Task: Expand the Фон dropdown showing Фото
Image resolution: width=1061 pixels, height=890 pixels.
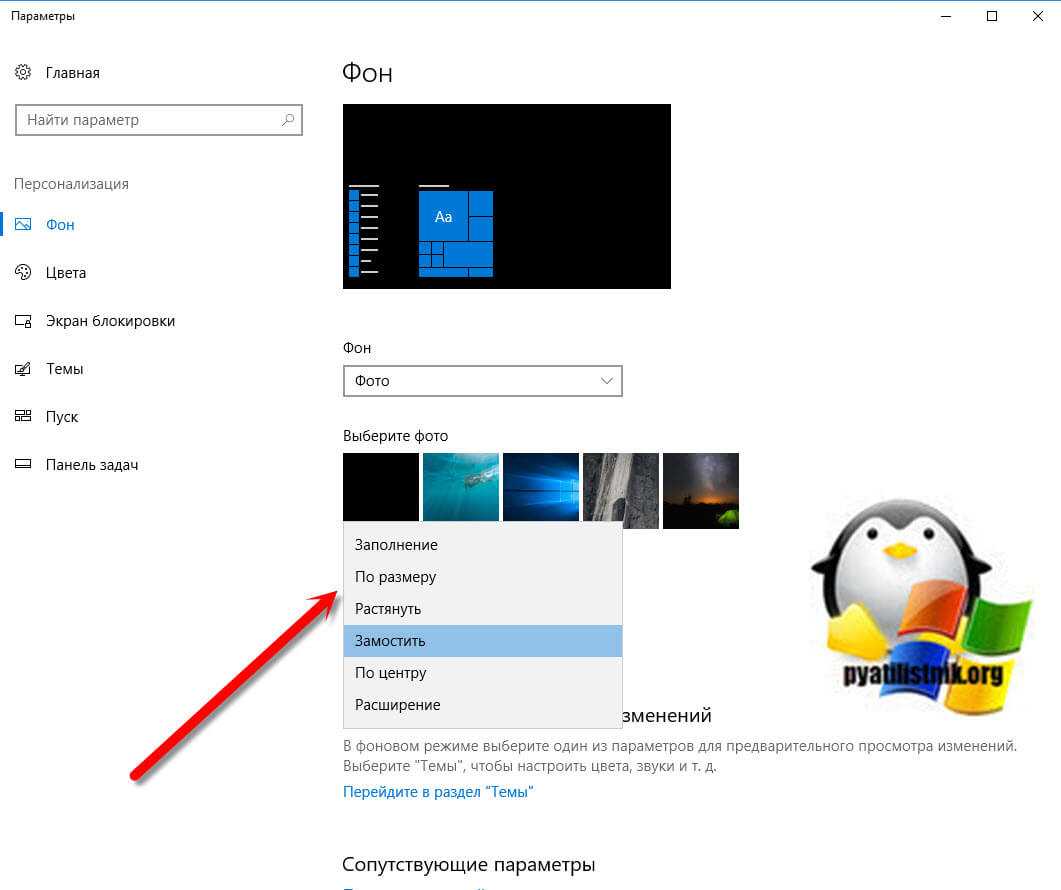Action: pyautogui.click(x=482, y=381)
